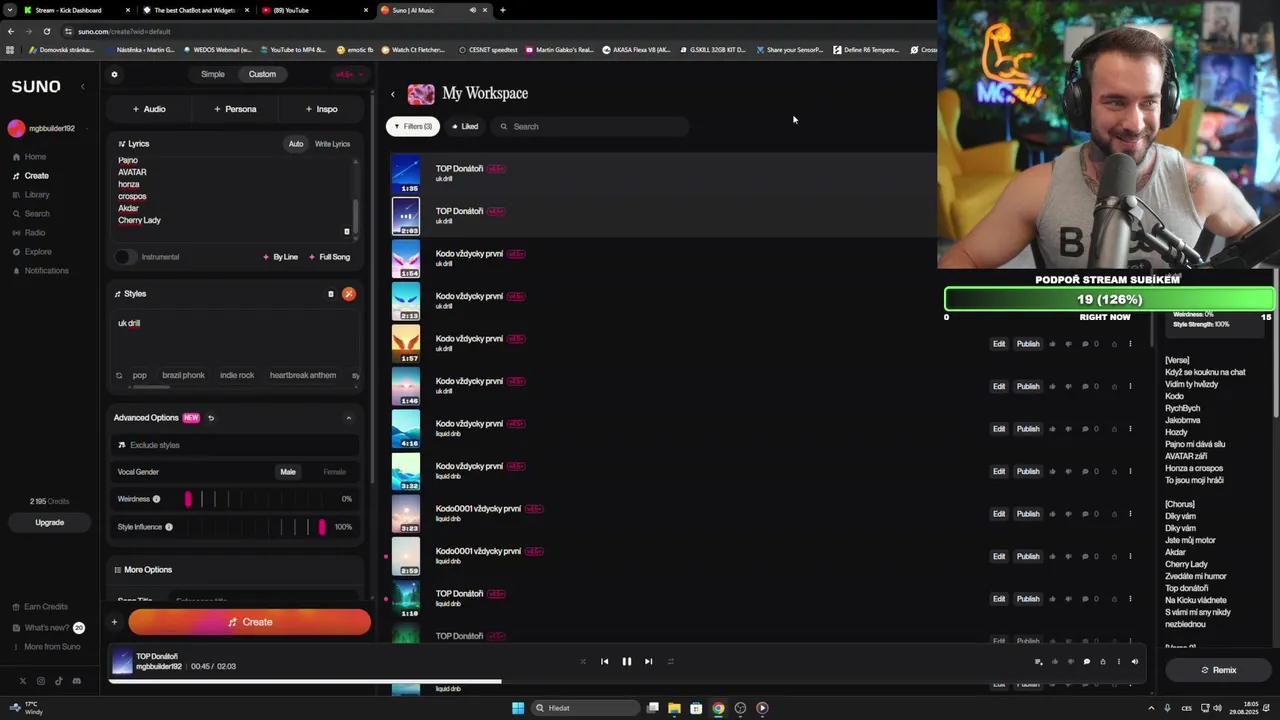Choose Female vocal gender
The height and width of the screenshot is (720, 1280).
(335, 472)
